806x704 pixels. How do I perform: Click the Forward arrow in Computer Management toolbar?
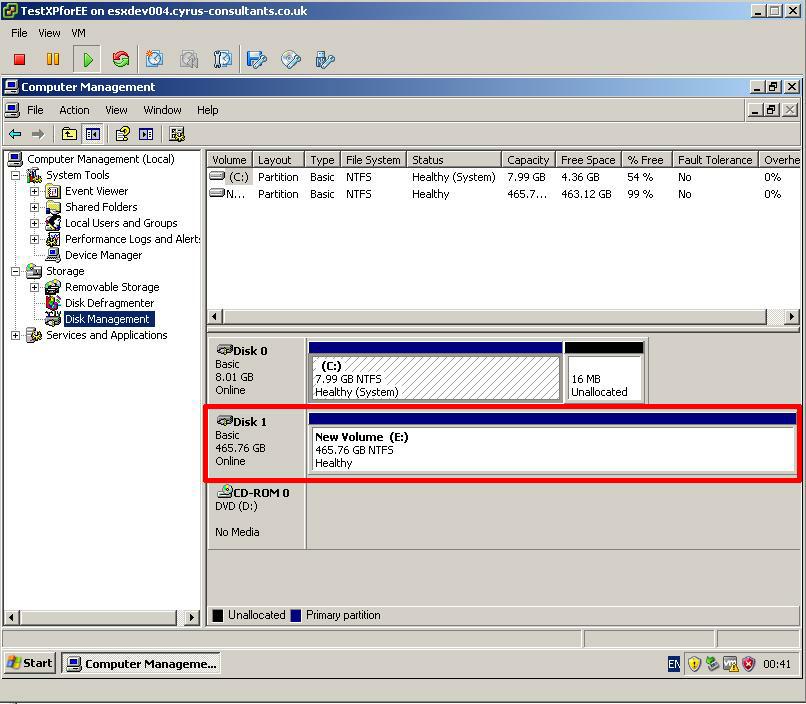click(38, 135)
